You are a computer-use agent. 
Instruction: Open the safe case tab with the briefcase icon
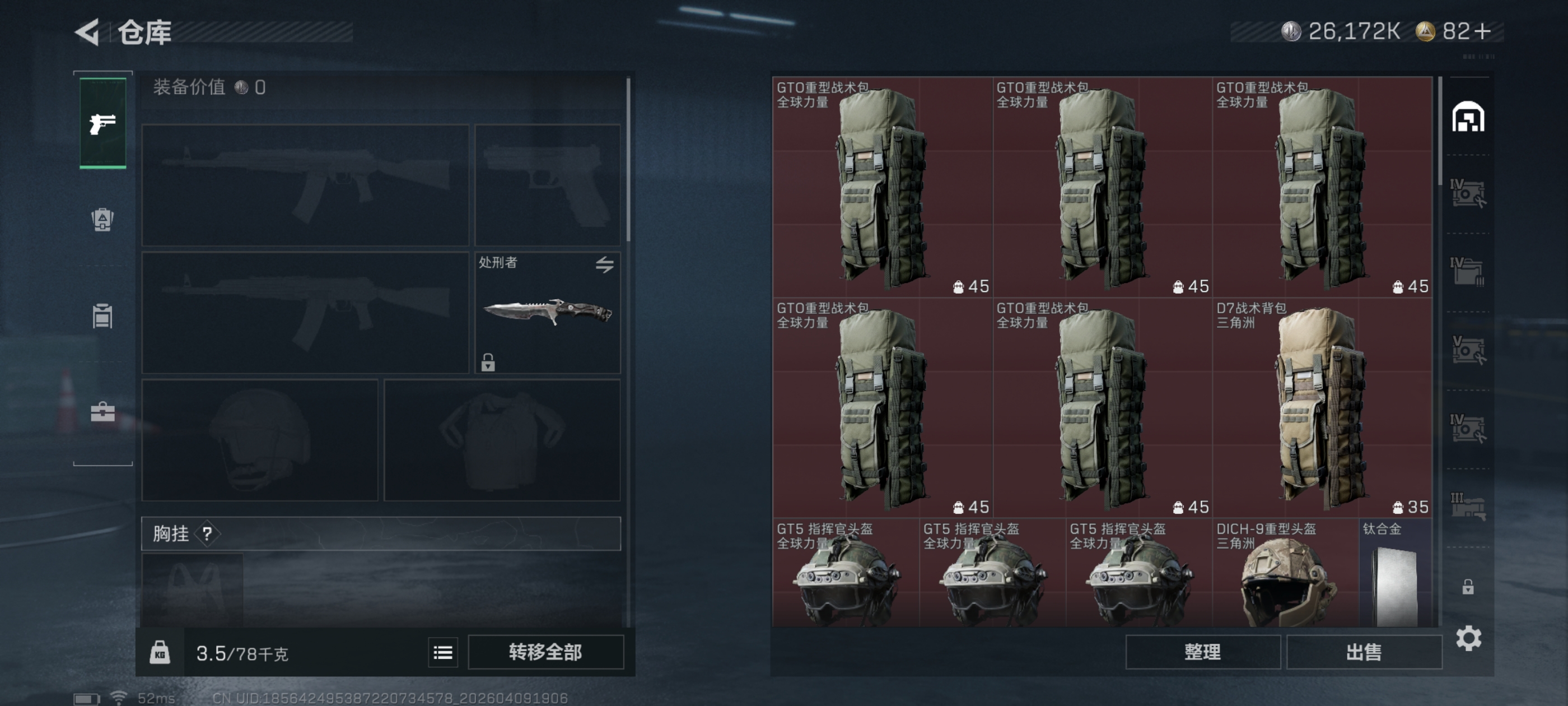pyautogui.click(x=102, y=412)
